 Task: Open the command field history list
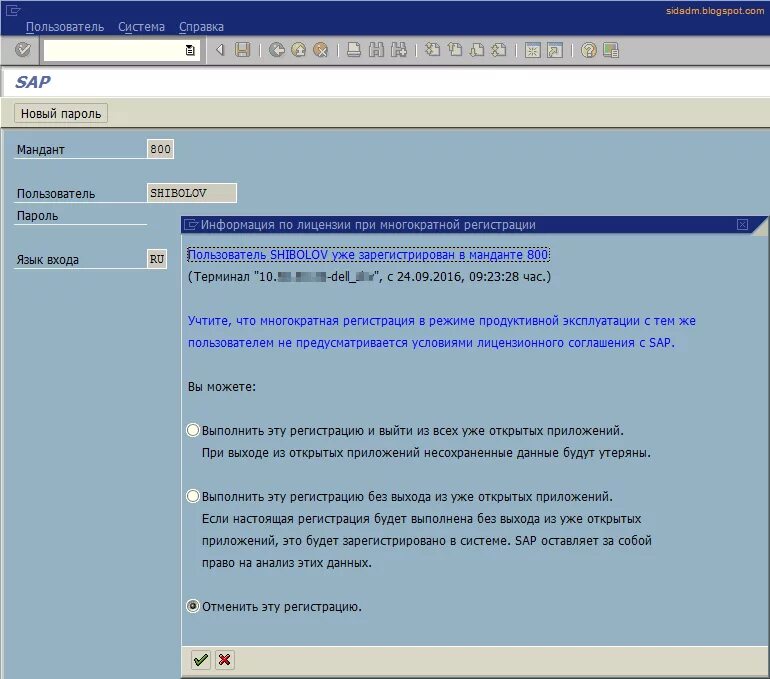tap(190, 50)
